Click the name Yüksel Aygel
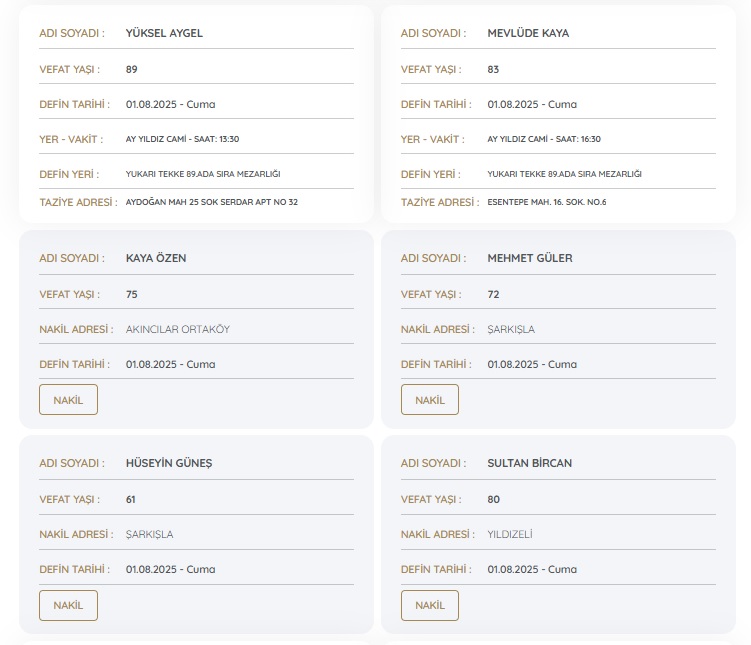The width and height of the screenshot is (751, 645). (164, 33)
